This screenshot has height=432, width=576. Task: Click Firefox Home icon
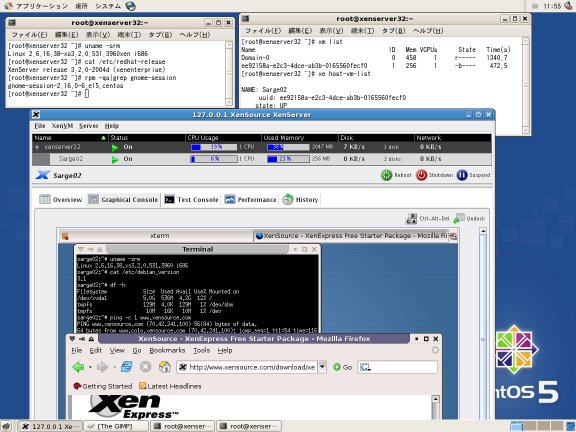[x=165, y=366]
